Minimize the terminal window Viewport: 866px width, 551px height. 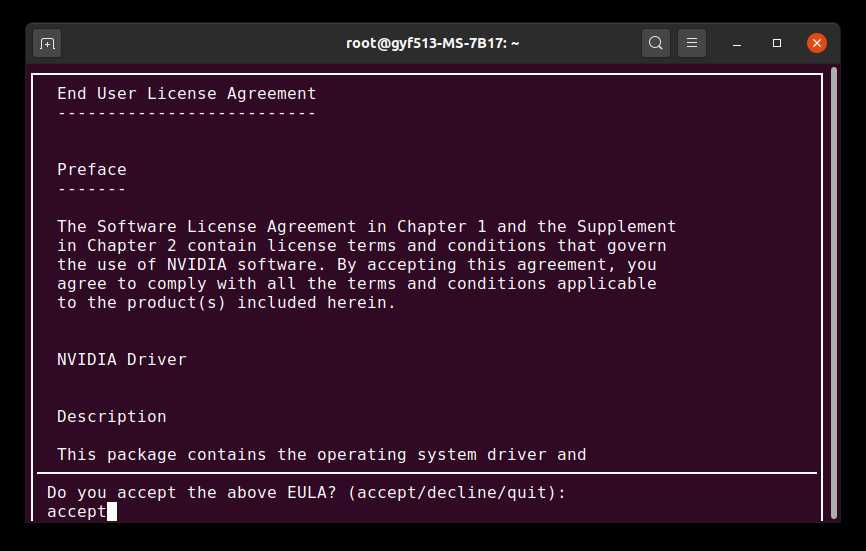point(737,43)
